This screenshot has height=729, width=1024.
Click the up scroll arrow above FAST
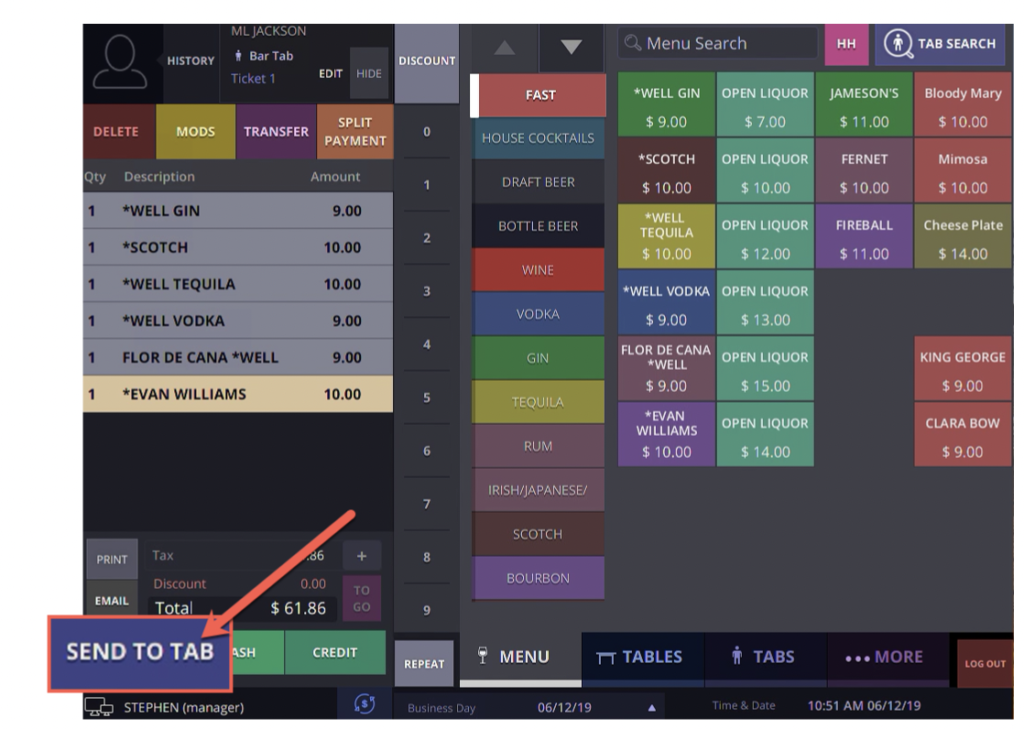tap(504, 47)
